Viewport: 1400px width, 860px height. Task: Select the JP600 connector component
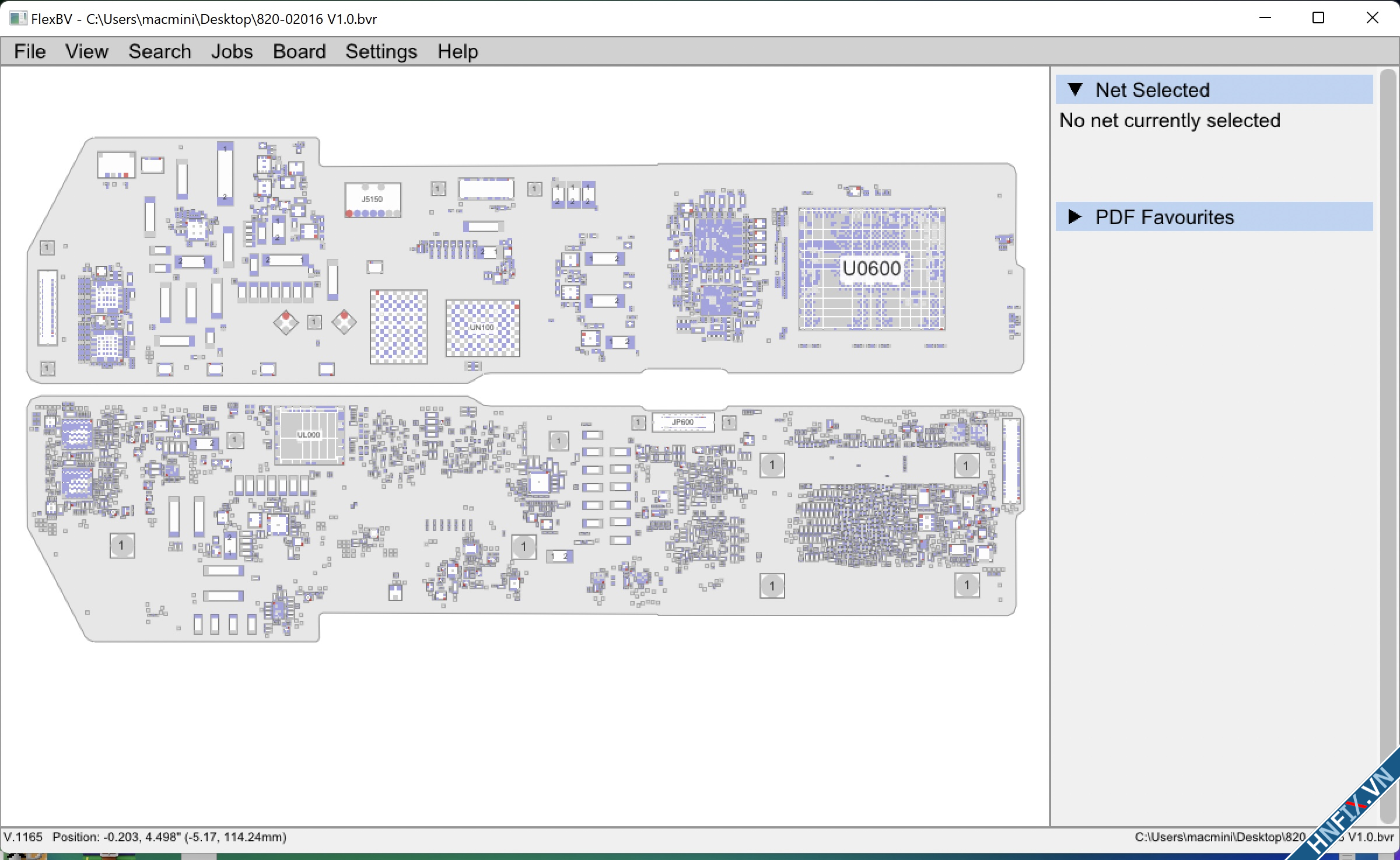coord(682,422)
